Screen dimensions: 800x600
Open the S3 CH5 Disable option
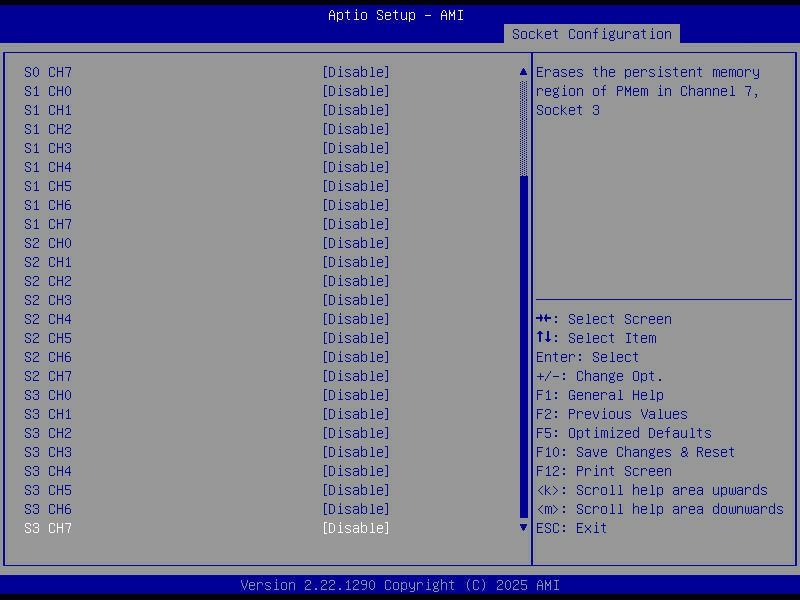coord(356,490)
